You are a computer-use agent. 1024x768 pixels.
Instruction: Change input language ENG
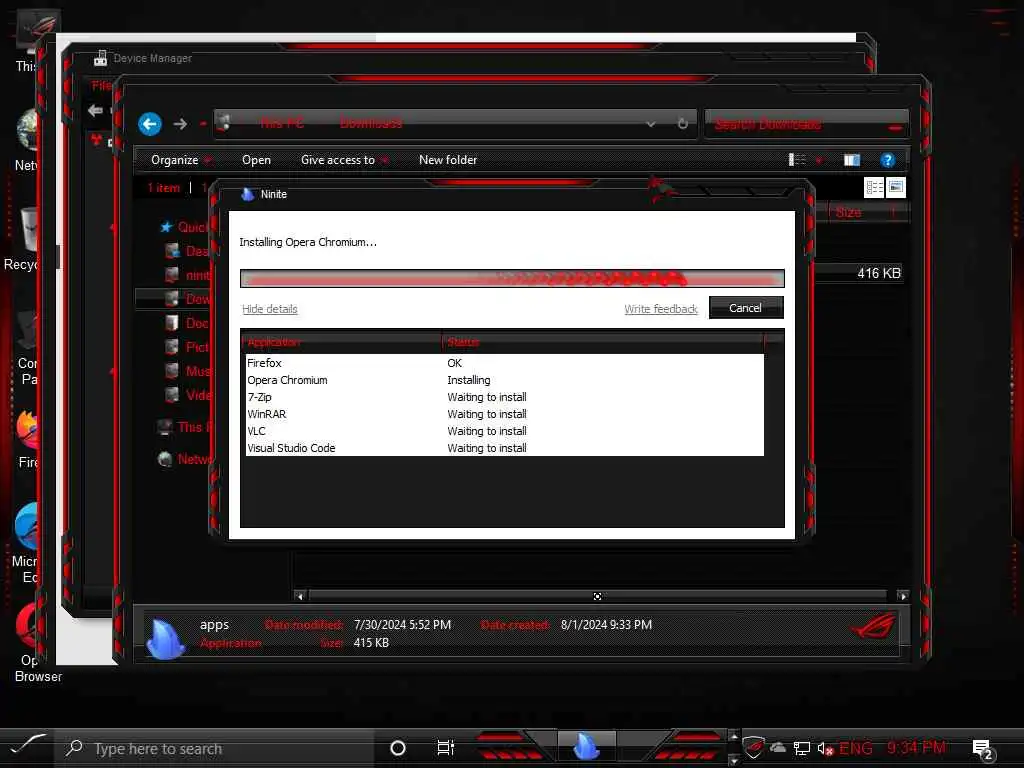(x=856, y=748)
